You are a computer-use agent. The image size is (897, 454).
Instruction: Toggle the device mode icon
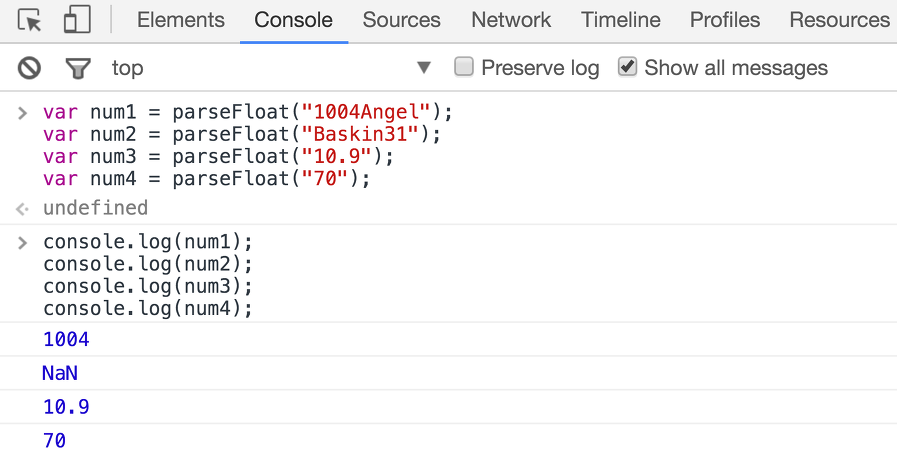pos(77,20)
